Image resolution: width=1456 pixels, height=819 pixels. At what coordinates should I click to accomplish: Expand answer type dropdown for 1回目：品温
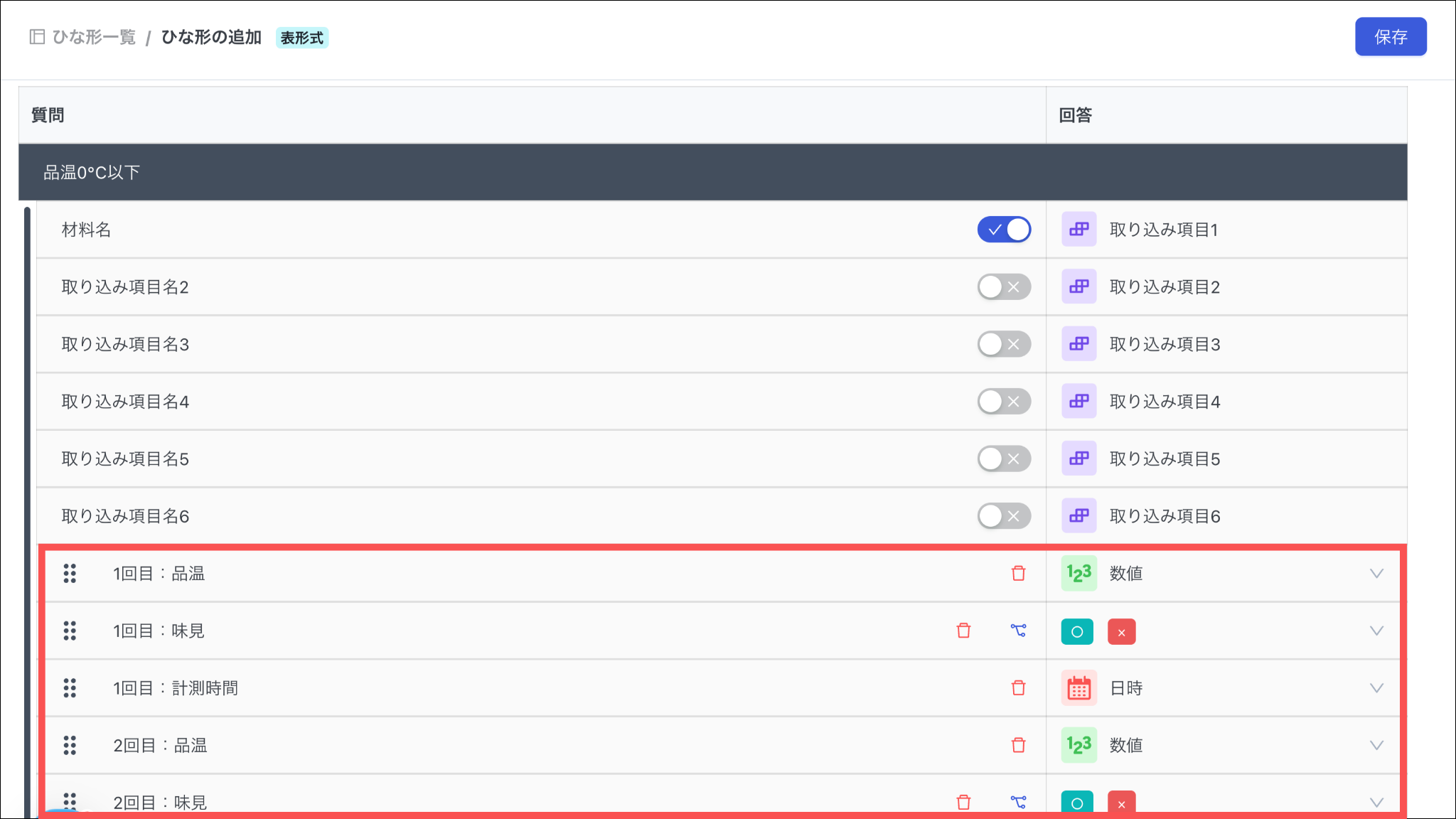(x=1376, y=573)
